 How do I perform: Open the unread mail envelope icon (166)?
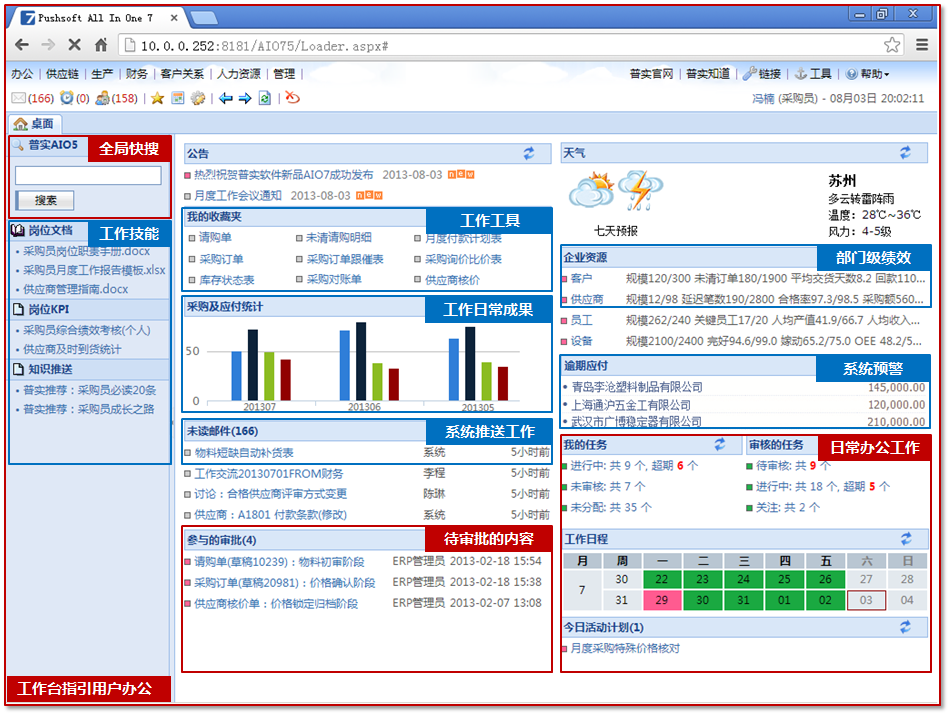pos(19,98)
